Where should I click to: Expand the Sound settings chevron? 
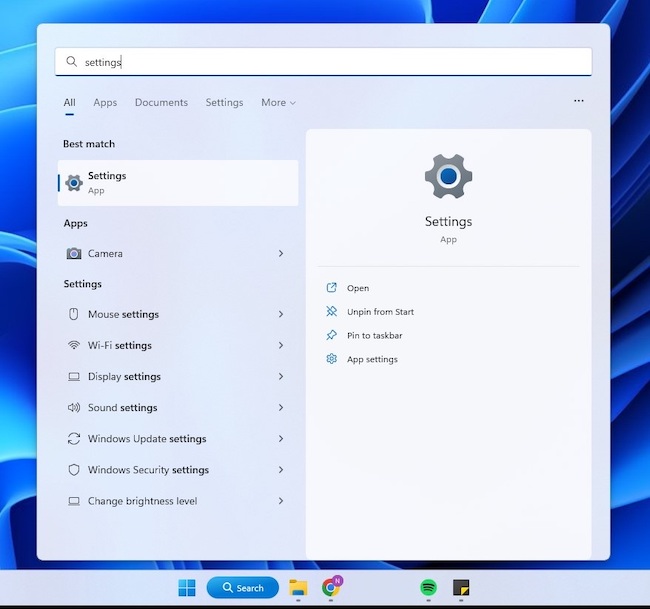281,408
